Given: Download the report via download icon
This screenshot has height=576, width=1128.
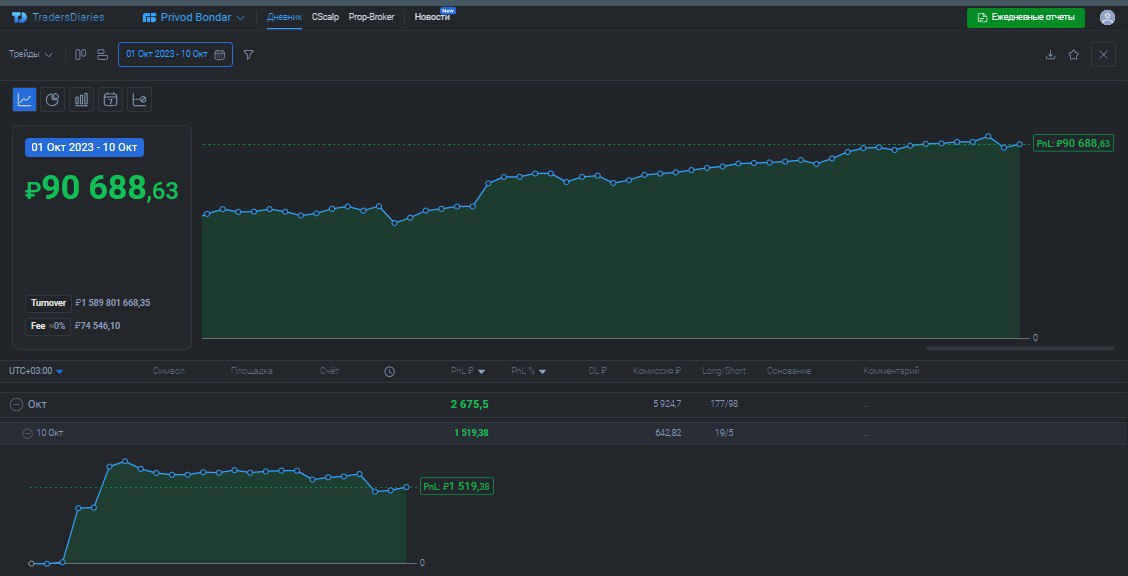Looking at the screenshot, I should (1049, 55).
